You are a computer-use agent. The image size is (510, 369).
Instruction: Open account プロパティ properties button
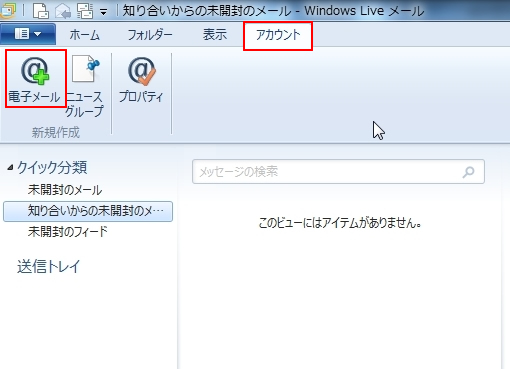tap(141, 79)
